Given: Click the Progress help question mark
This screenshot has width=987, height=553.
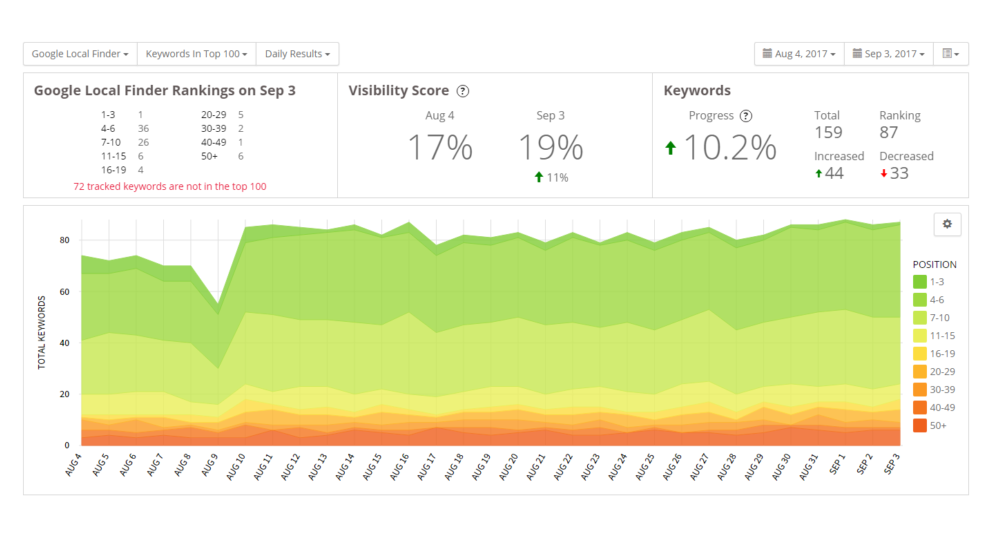Looking at the screenshot, I should pyautogui.click(x=746, y=116).
